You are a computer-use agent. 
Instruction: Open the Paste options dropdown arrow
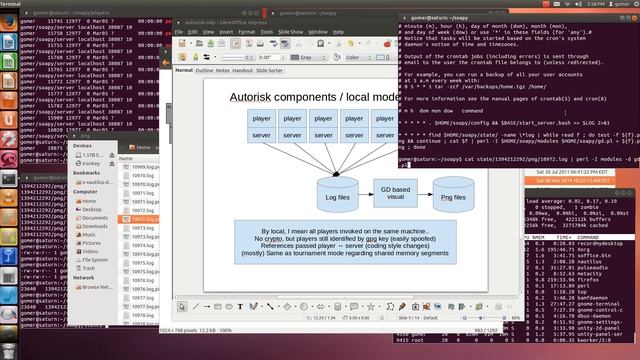coord(329,43)
